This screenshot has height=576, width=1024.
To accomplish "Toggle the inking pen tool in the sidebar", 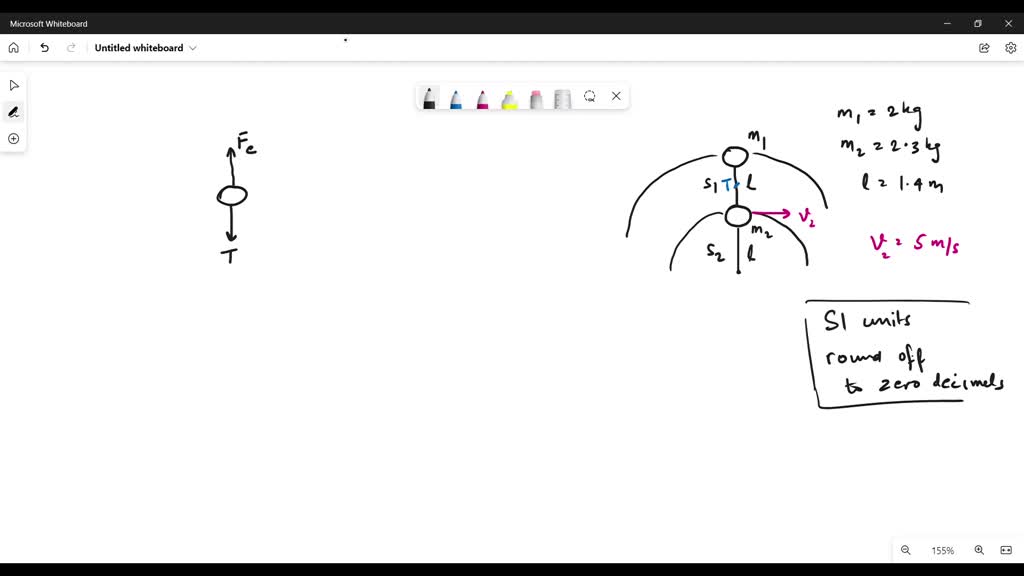I will point(13,111).
